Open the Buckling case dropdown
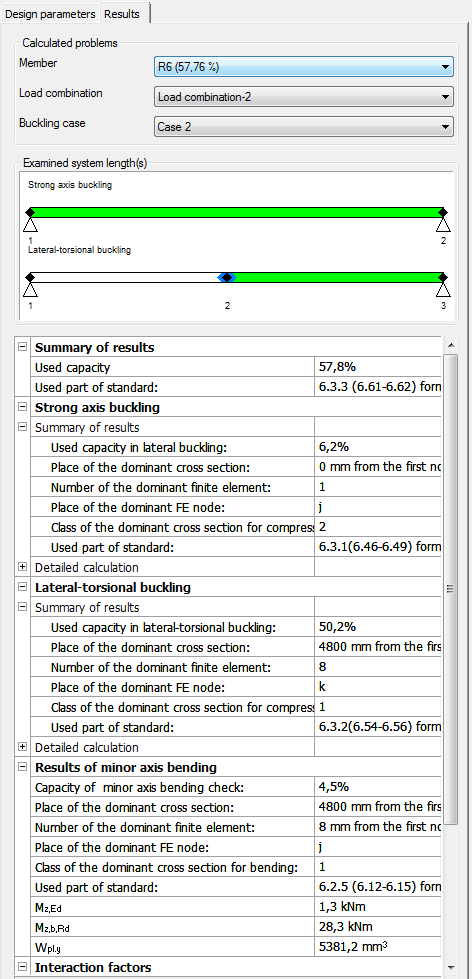The height and width of the screenshot is (979, 472). click(x=303, y=127)
